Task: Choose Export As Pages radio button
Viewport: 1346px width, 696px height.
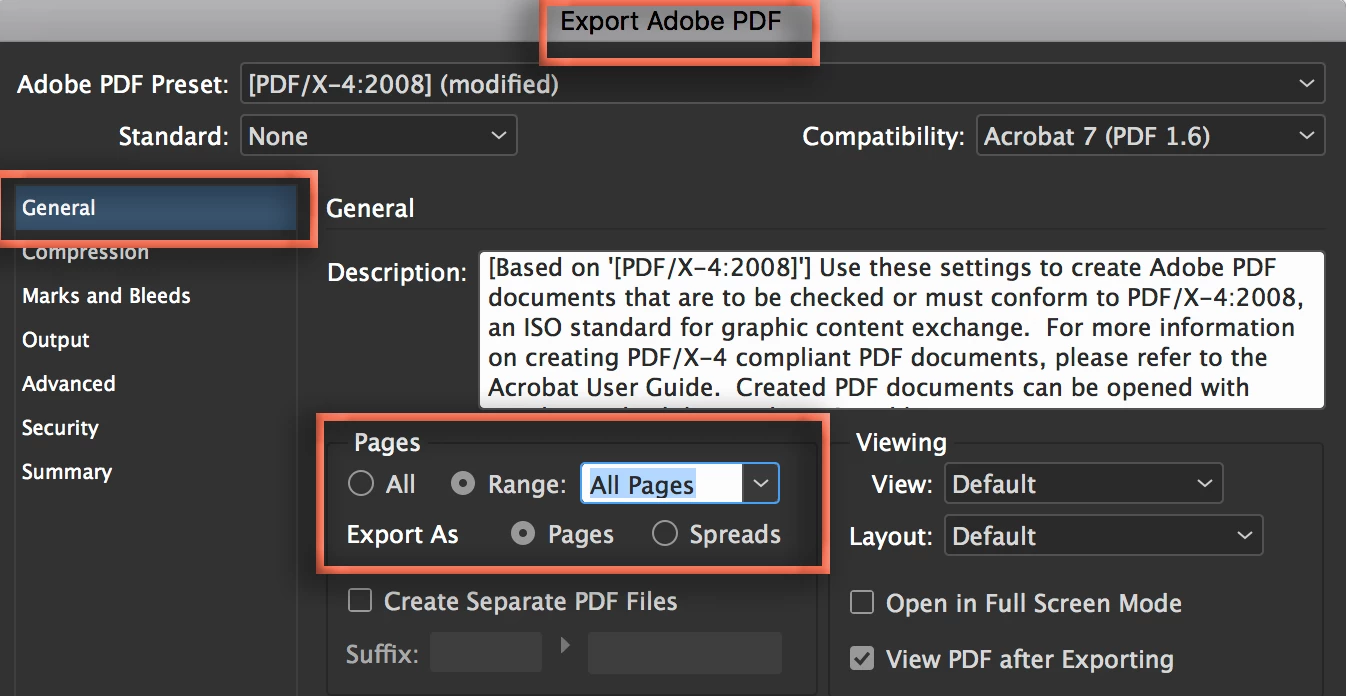Action: (523, 534)
